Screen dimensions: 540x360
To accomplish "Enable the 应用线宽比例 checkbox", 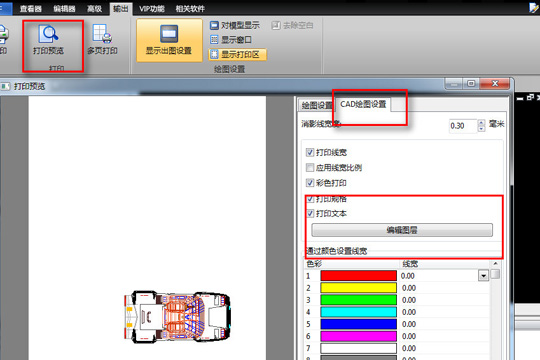I will (x=310, y=168).
